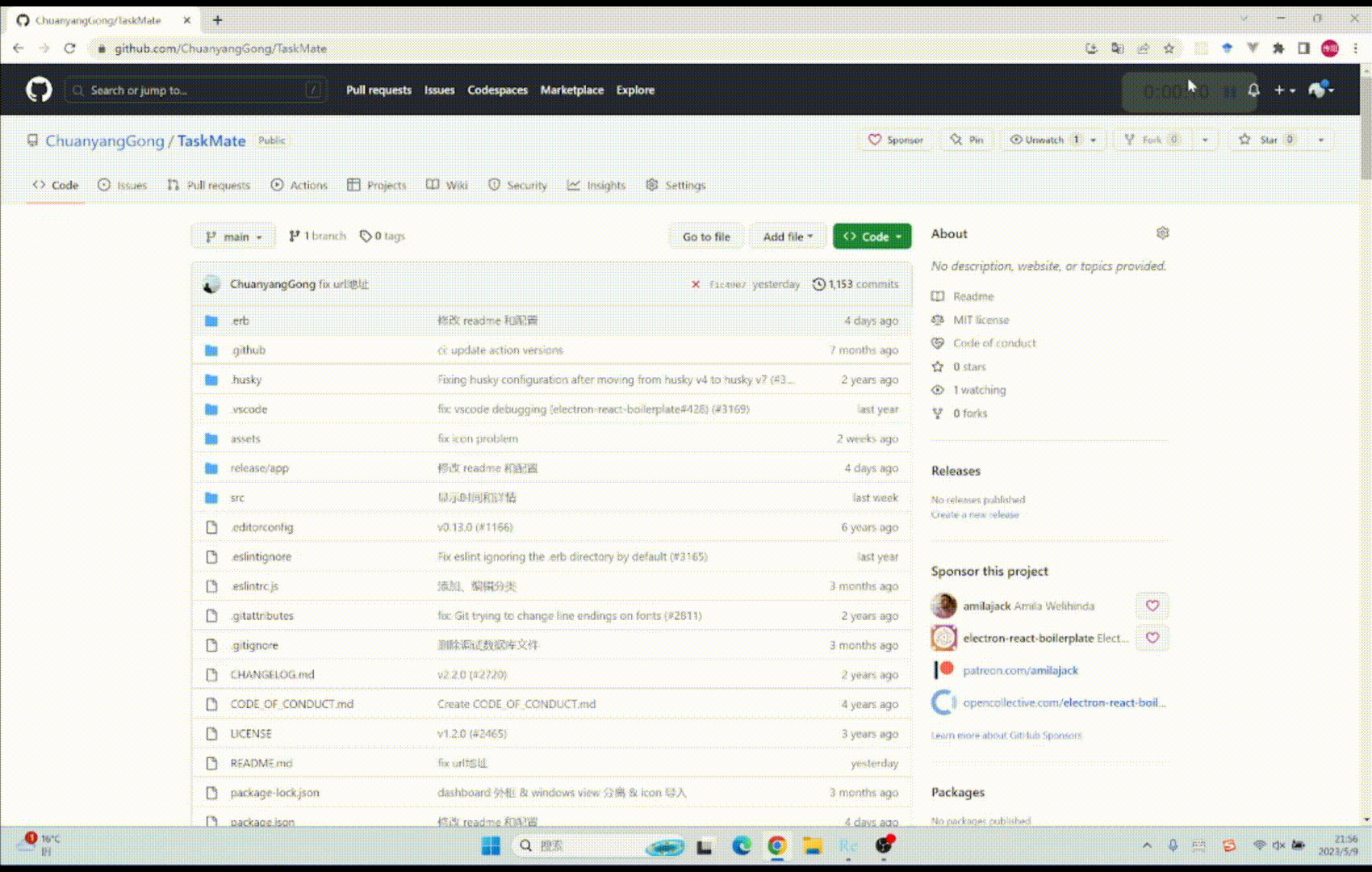Open the main branch dropdown

click(x=232, y=236)
